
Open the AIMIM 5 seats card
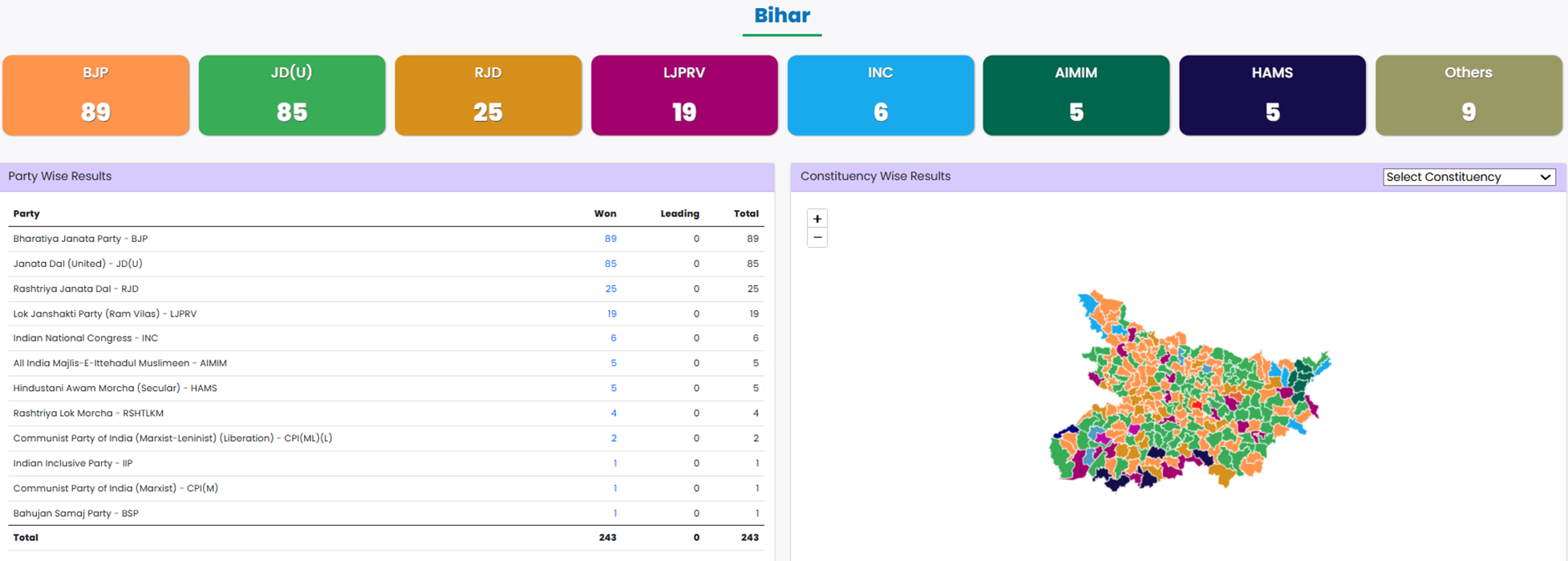[x=1076, y=95]
